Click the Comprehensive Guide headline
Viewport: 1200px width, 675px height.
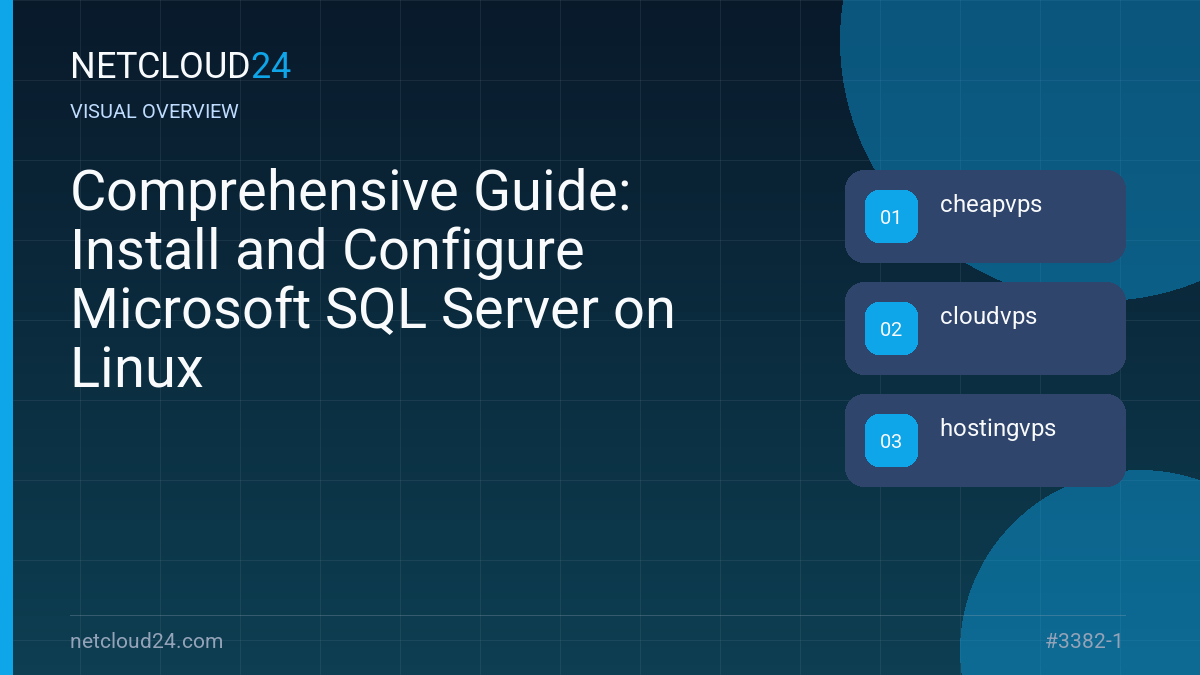[x=373, y=279]
